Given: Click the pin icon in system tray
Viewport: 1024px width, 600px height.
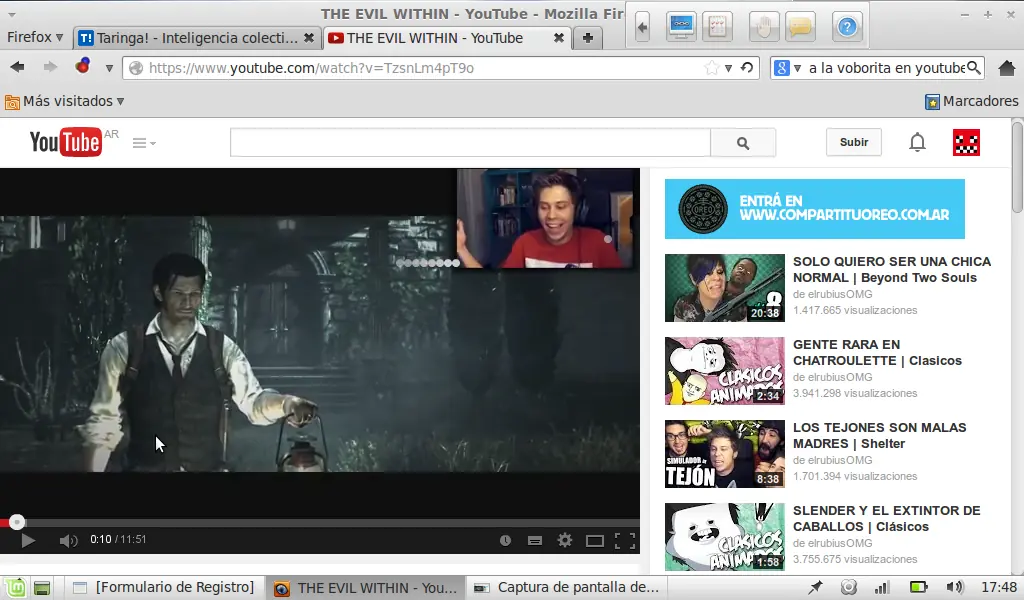Looking at the screenshot, I should click(815, 587).
